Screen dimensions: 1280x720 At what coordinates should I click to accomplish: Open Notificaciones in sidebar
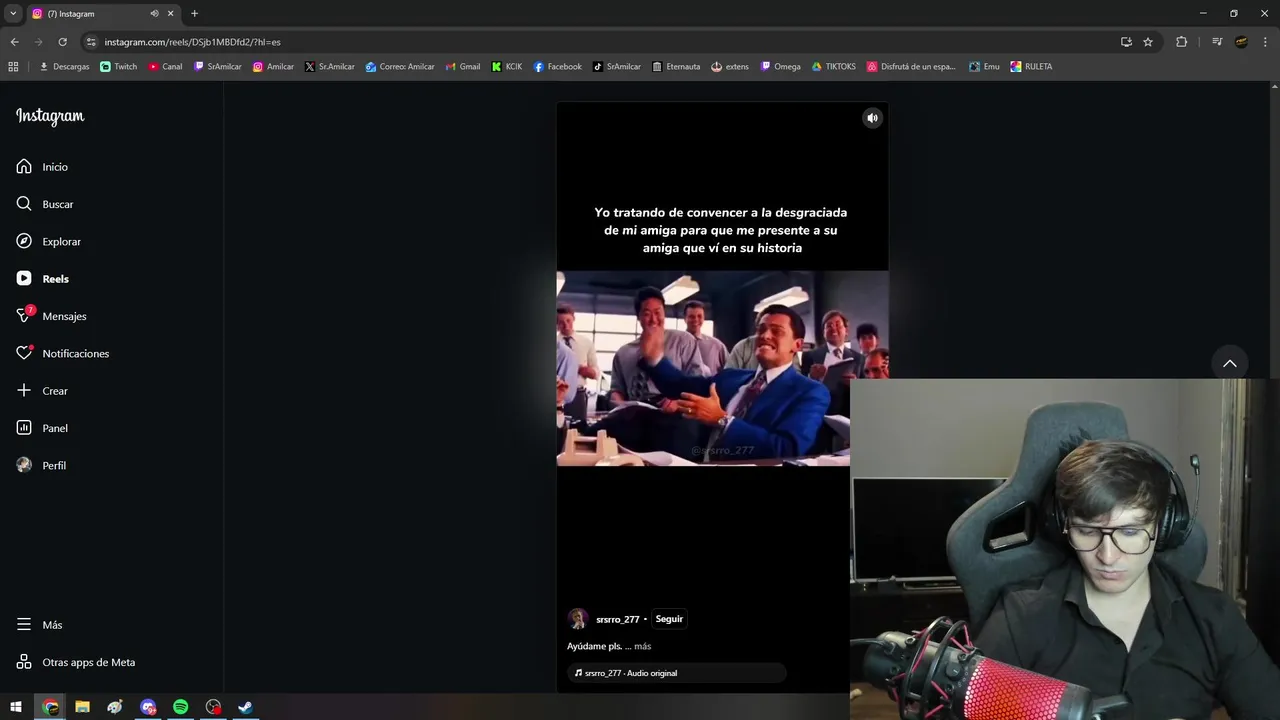[x=62, y=353]
